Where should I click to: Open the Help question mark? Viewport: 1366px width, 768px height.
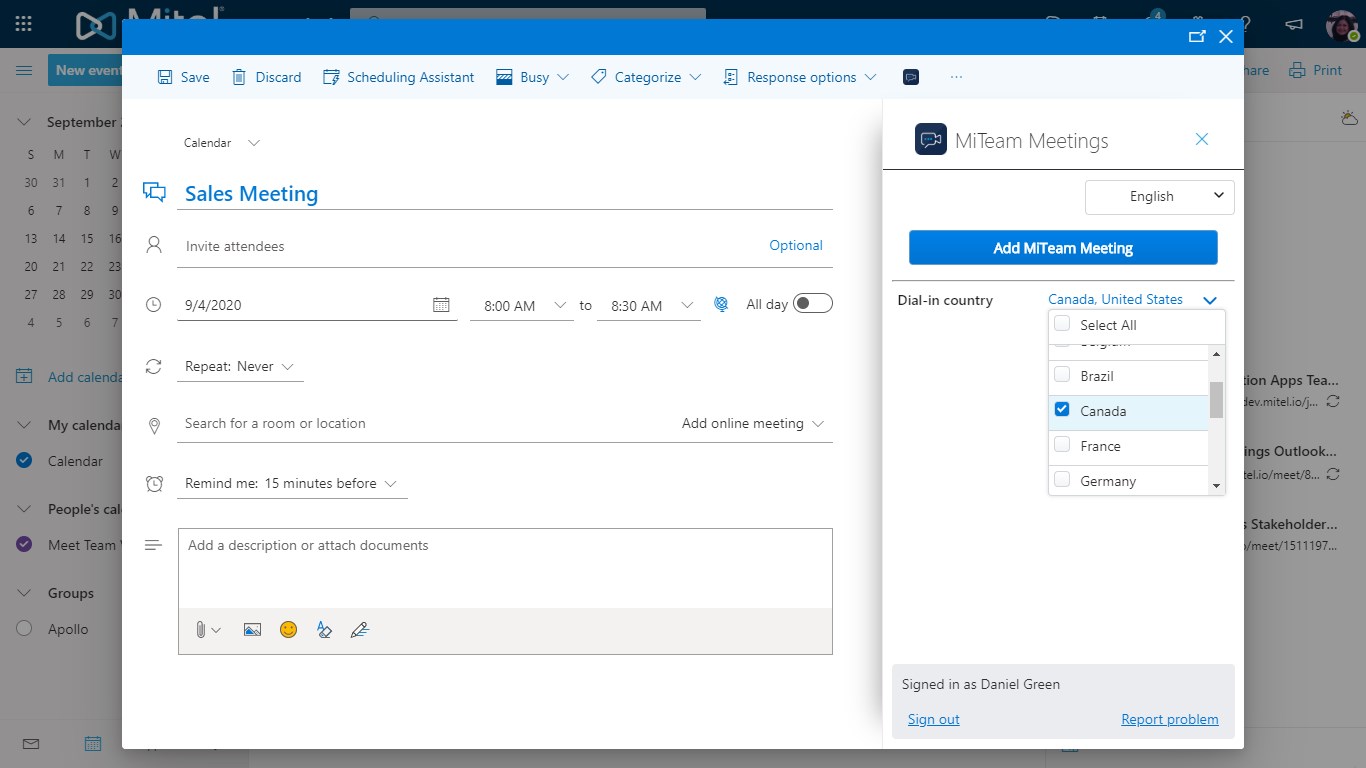[x=1245, y=24]
